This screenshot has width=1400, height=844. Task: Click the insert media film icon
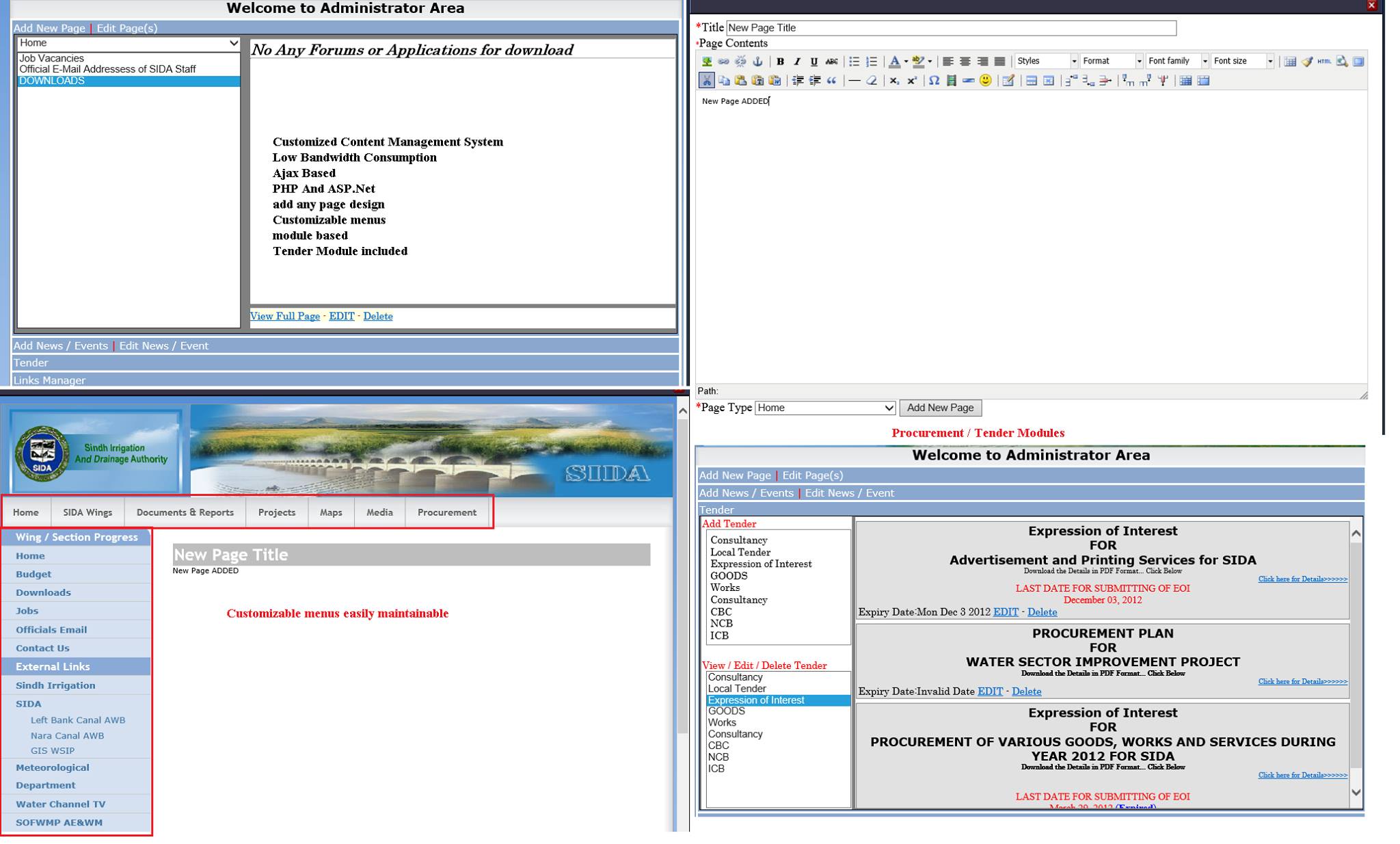point(951,81)
